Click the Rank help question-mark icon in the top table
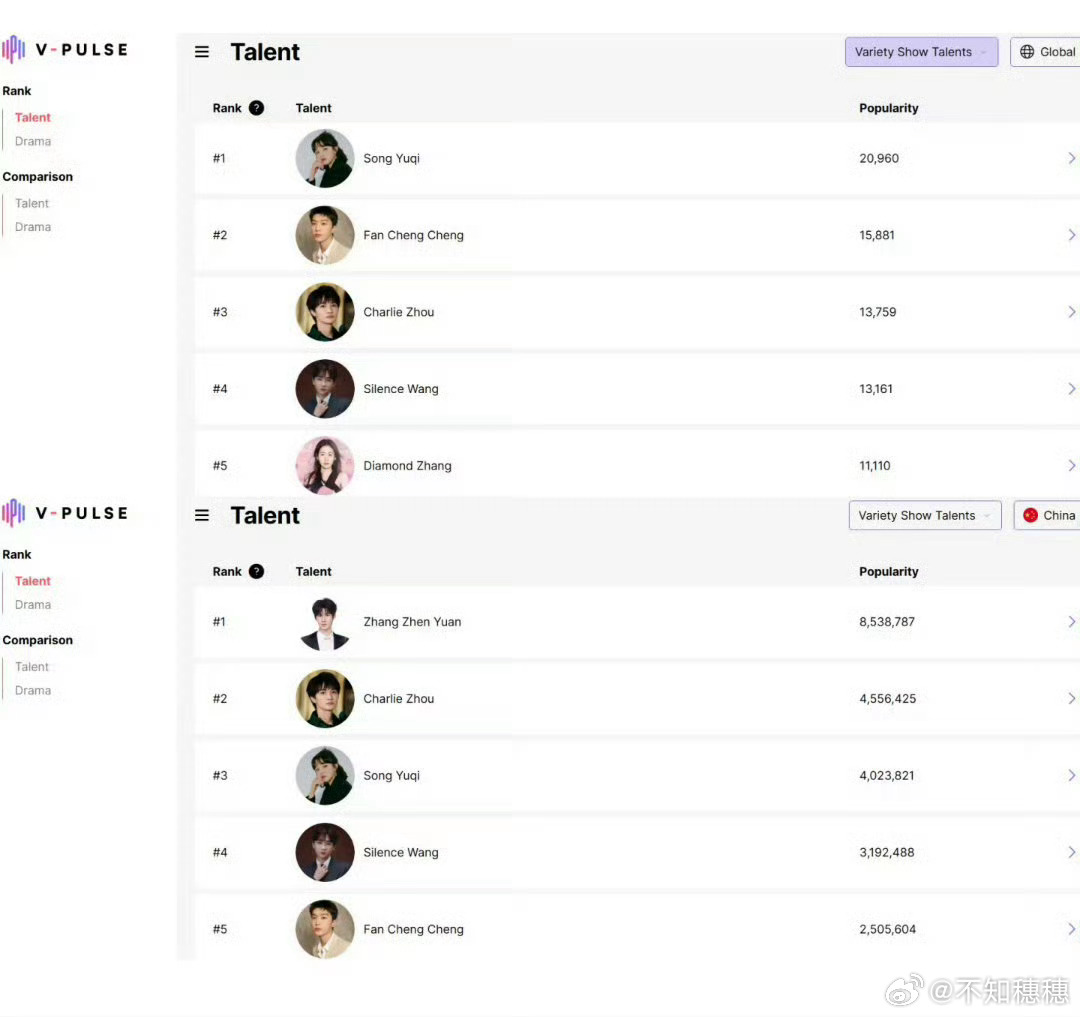The image size is (1080, 1017). pyautogui.click(x=256, y=108)
